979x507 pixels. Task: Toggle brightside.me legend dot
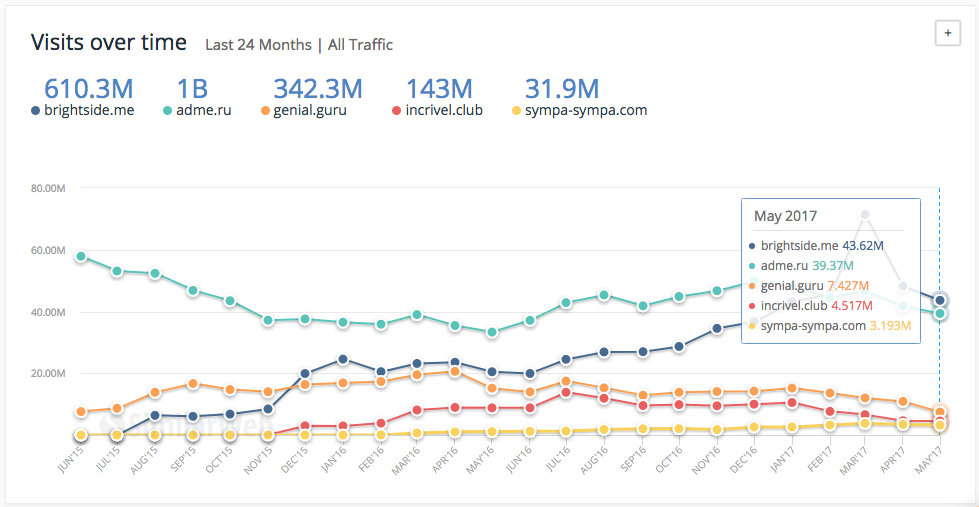coord(36,111)
